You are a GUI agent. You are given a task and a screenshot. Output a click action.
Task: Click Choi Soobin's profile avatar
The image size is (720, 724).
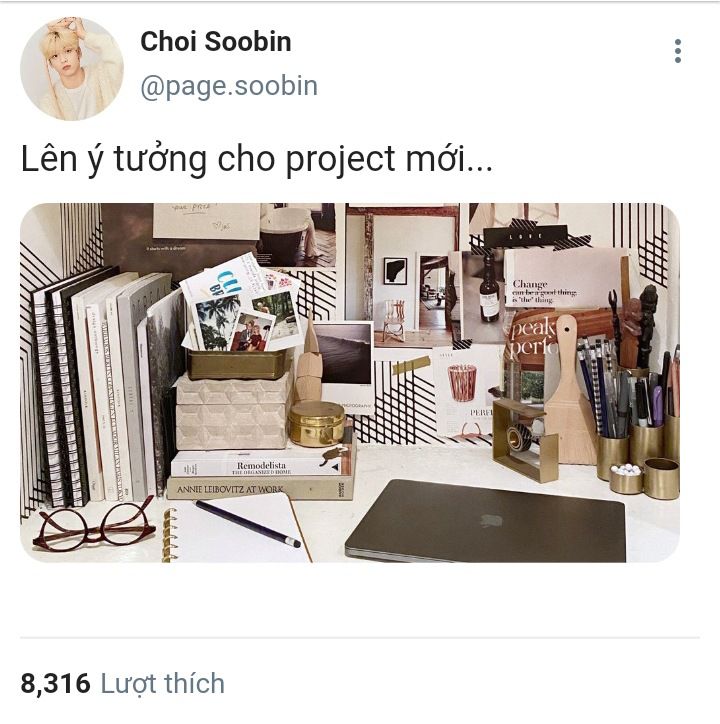(x=72, y=69)
